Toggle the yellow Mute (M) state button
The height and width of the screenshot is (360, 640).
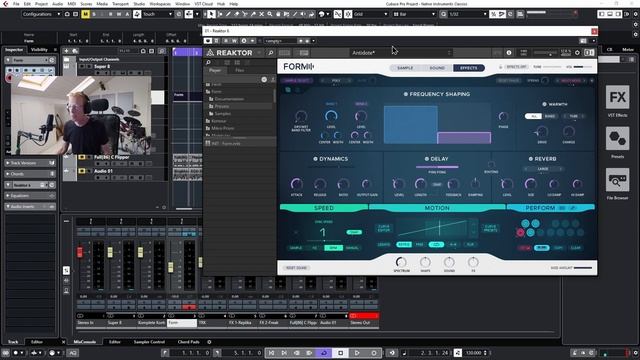pyautogui.click(x=85, y=14)
